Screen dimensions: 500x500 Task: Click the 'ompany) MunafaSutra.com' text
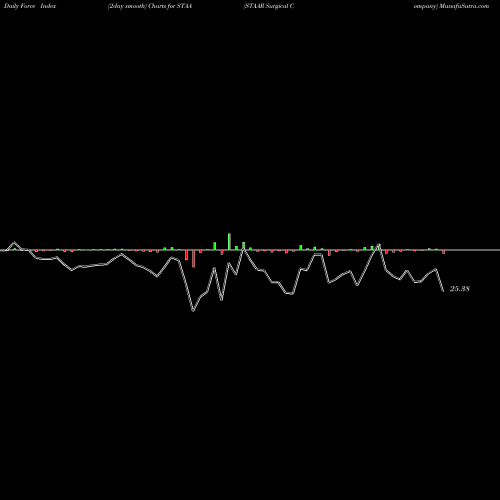pyautogui.click(x=452, y=6)
